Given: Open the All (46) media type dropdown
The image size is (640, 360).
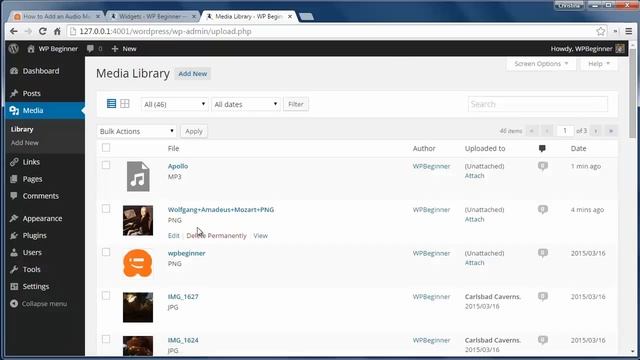Looking at the screenshot, I should 174,104.
